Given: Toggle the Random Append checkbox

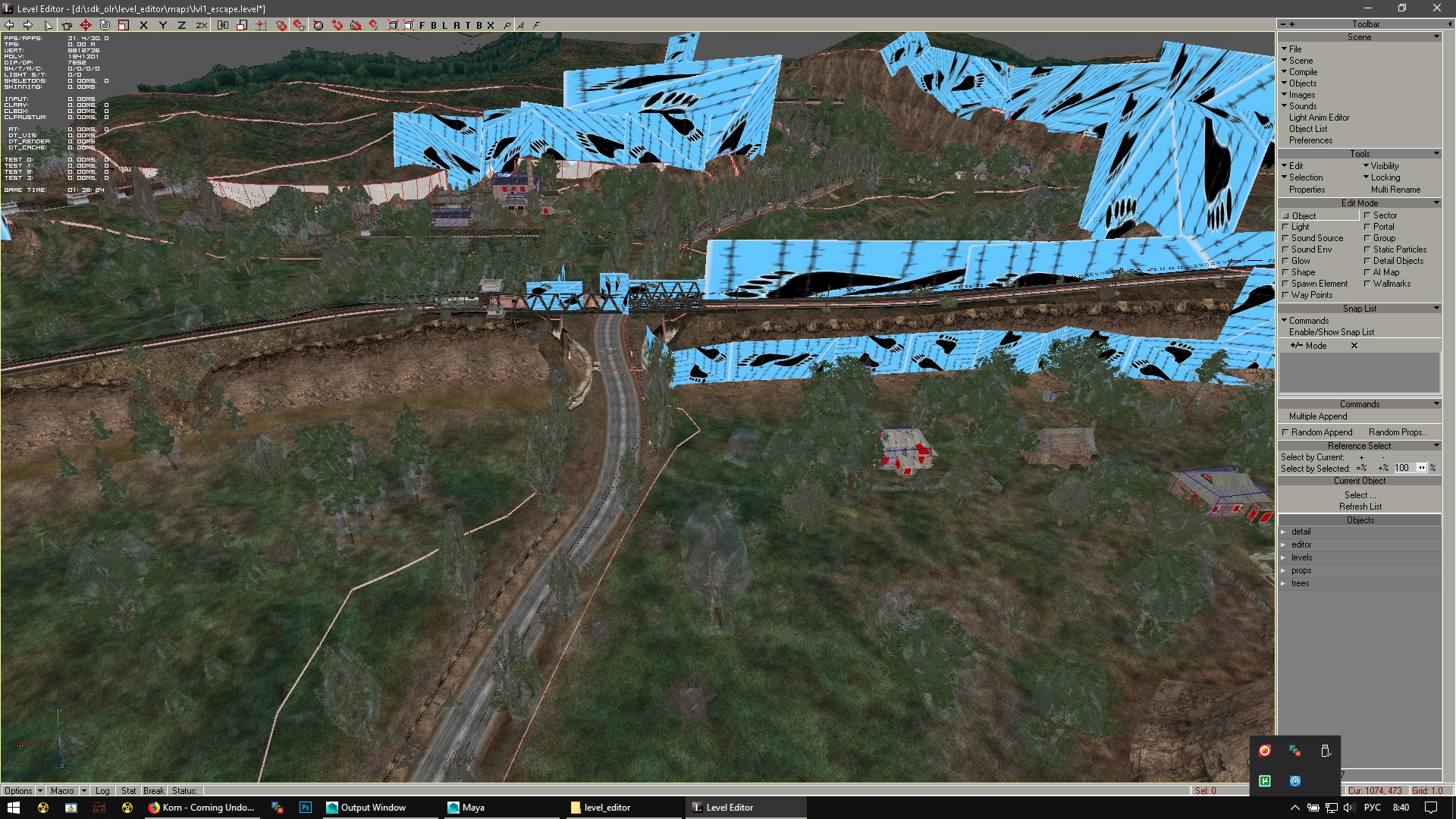Looking at the screenshot, I should pyautogui.click(x=1285, y=432).
